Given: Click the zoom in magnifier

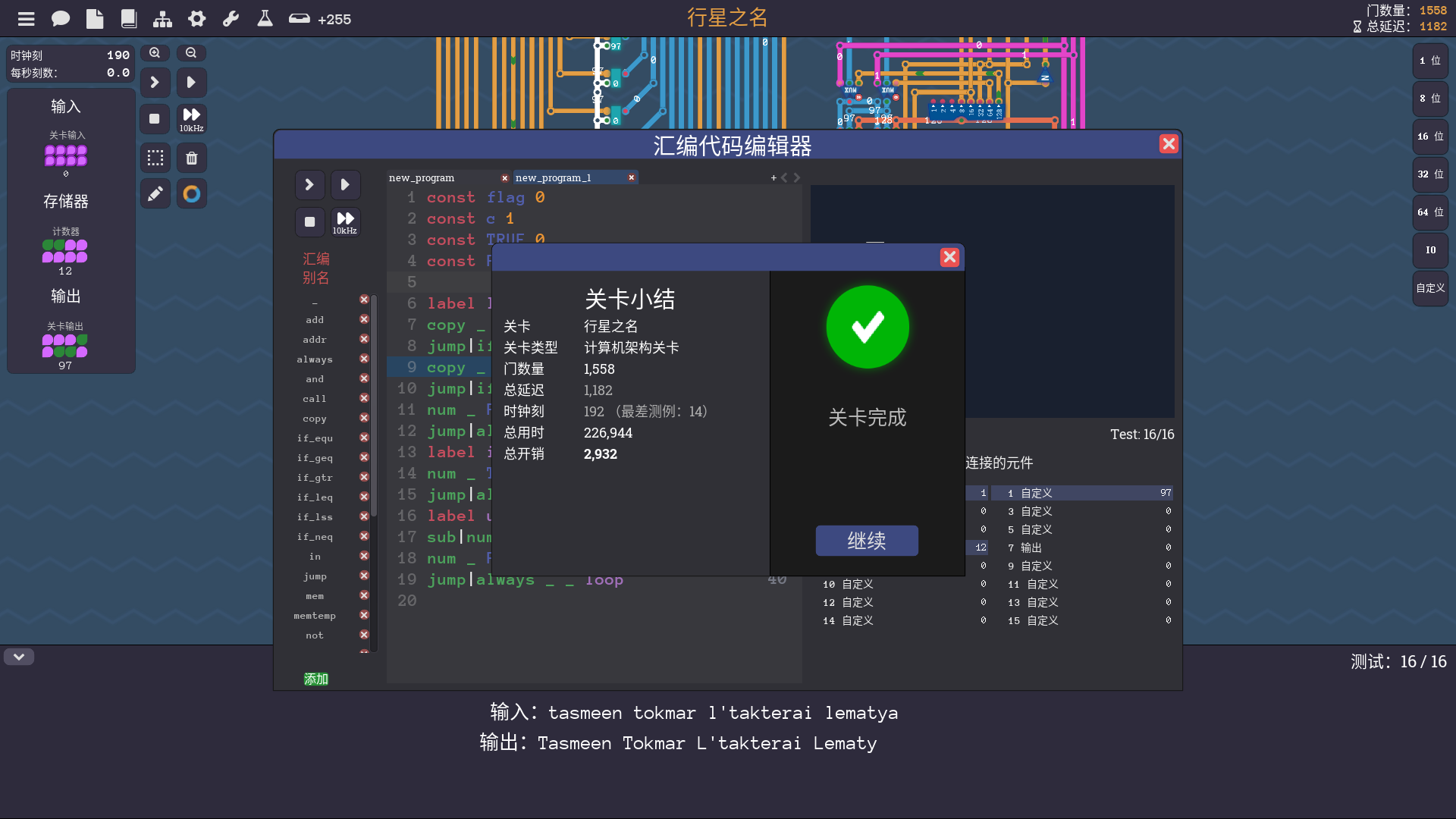Looking at the screenshot, I should click(155, 53).
